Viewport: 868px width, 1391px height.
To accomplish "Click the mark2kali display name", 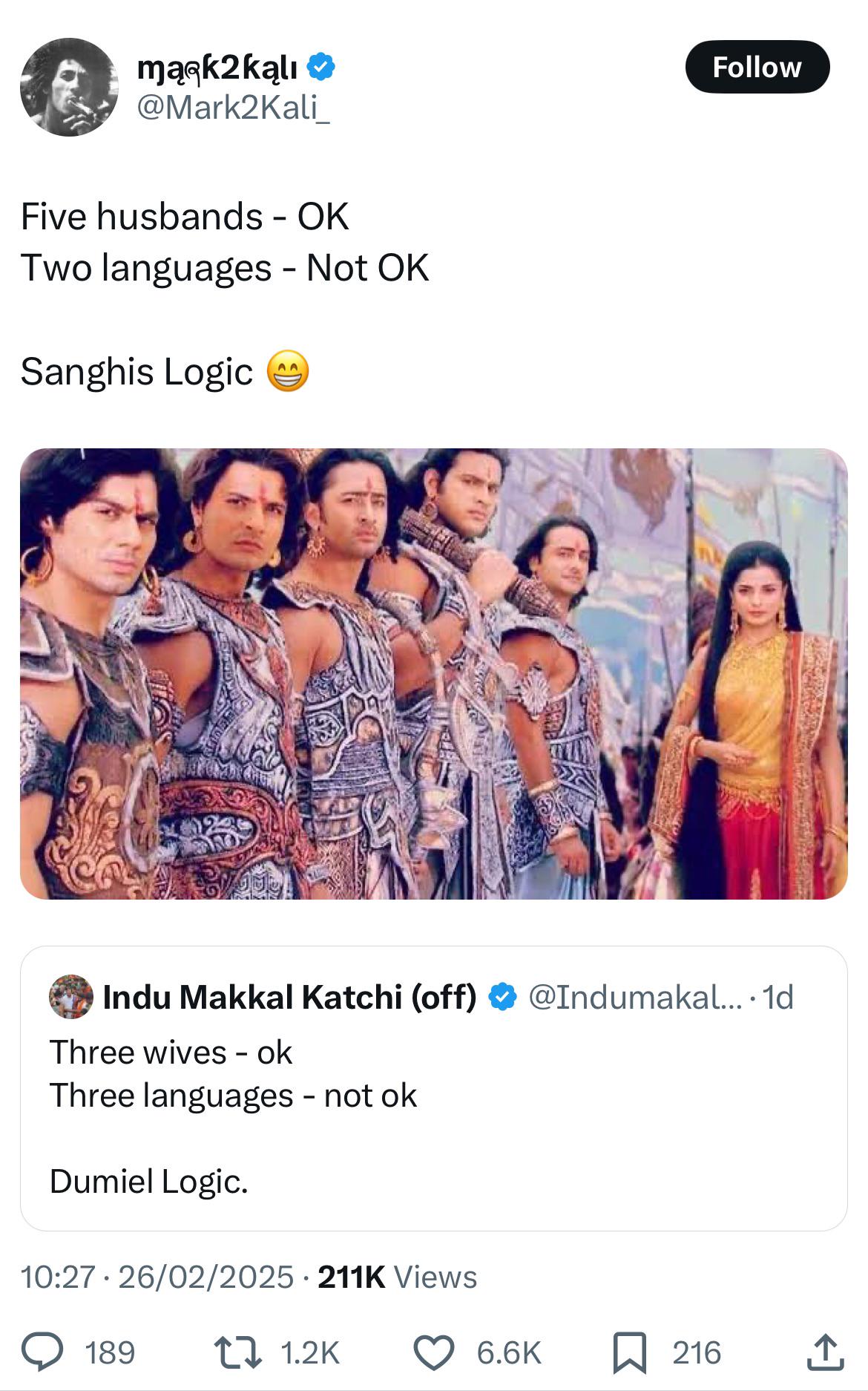I will click(217, 68).
